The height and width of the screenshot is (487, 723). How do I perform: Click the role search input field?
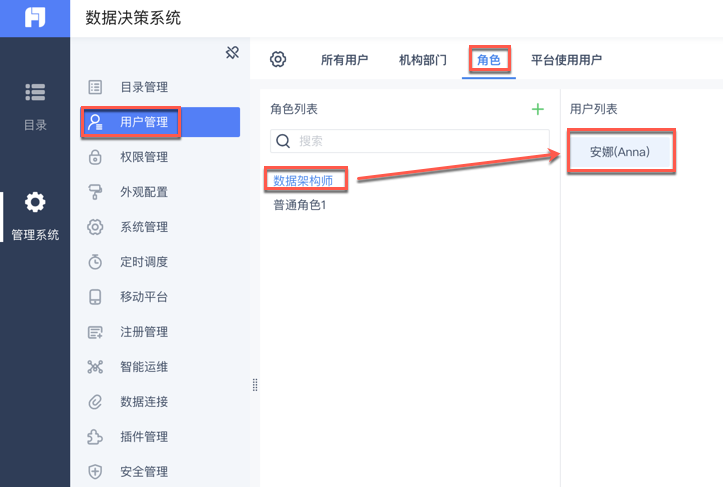pyautogui.click(x=420, y=141)
